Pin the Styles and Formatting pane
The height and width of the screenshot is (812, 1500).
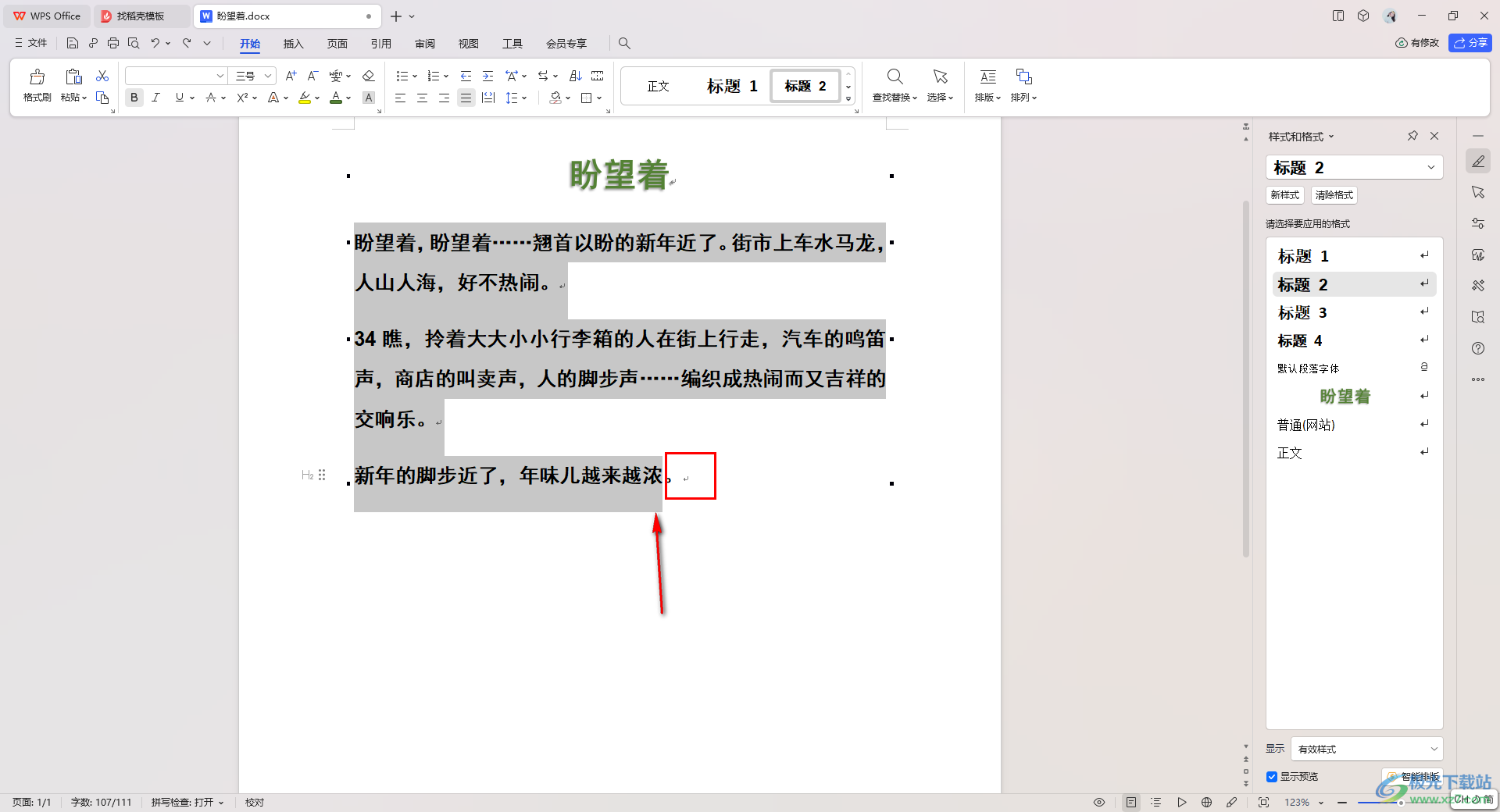[x=1412, y=136]
